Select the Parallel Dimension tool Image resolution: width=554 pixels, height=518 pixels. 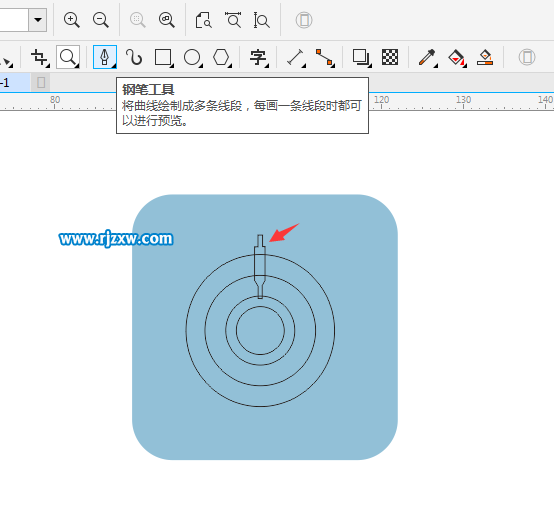click(x=296, y=57)
